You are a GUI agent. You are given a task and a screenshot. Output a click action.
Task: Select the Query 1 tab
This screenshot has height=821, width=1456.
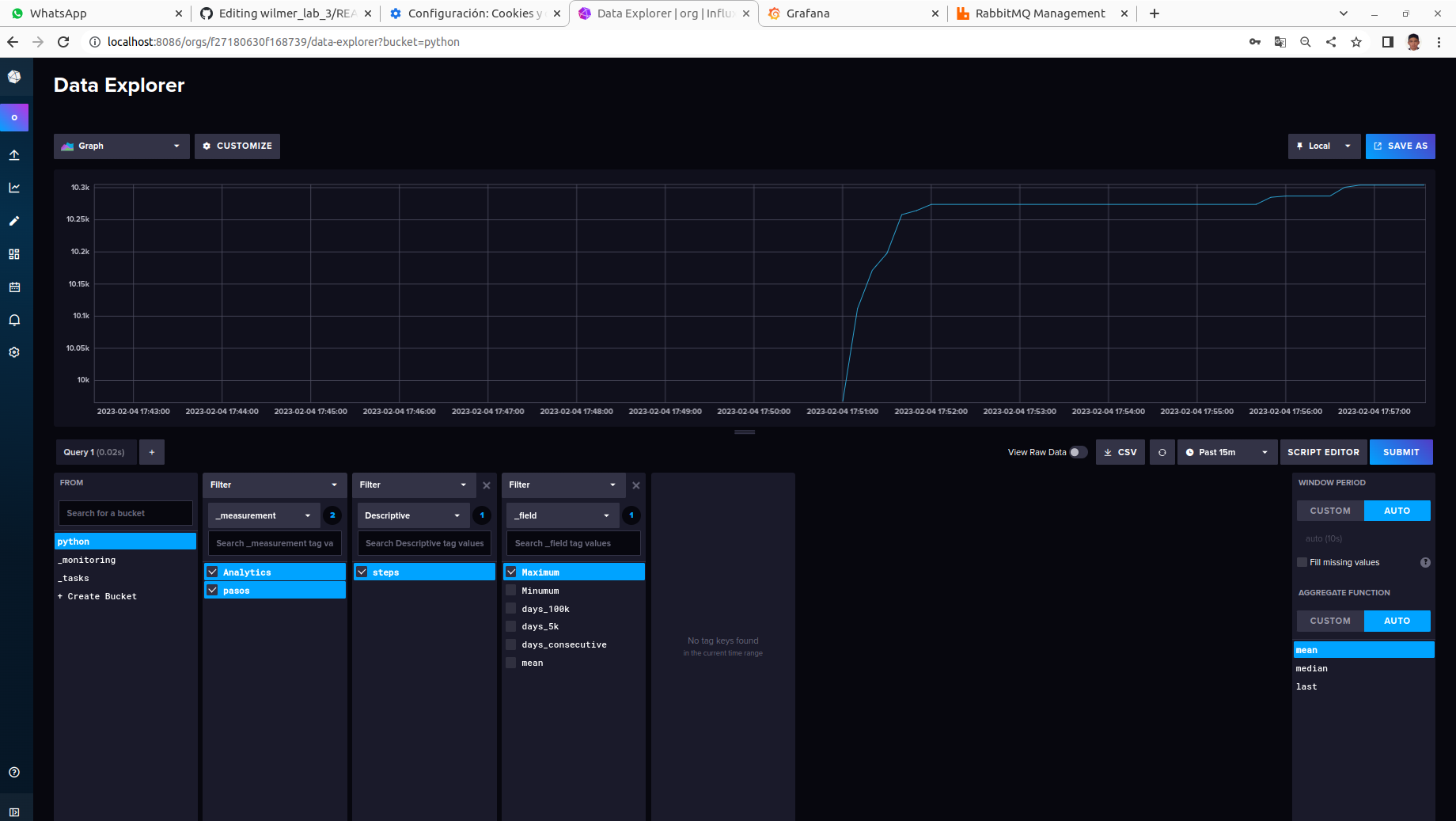(95, 452)
